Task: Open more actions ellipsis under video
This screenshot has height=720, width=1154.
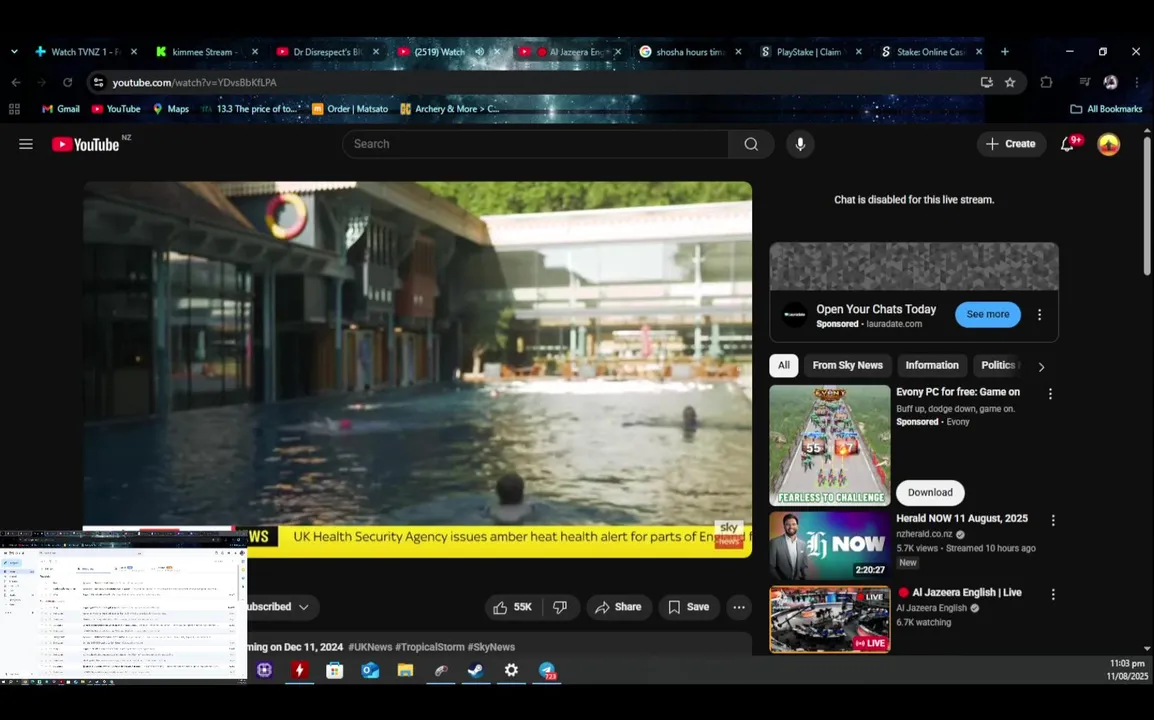Action: [x=739, y=607]
